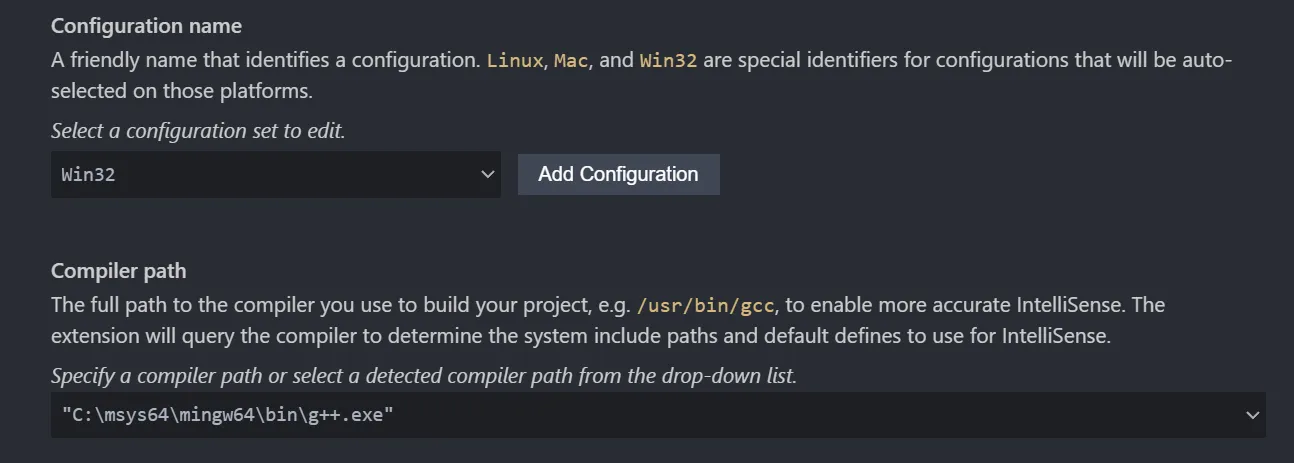This screenshot has height=463, width=1294.
Task: Click the "Compiler path" section heading
Action: click(118, 271)
